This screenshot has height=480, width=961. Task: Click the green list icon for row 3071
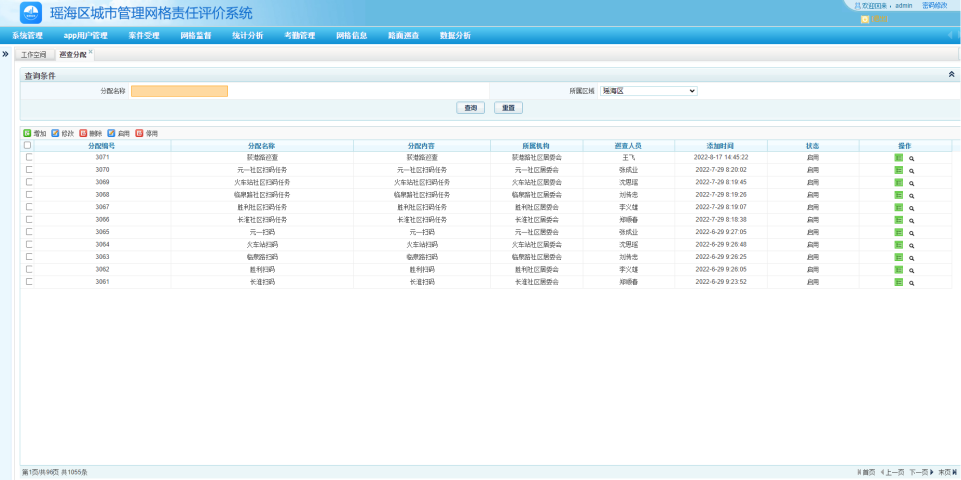coord(898,158)
